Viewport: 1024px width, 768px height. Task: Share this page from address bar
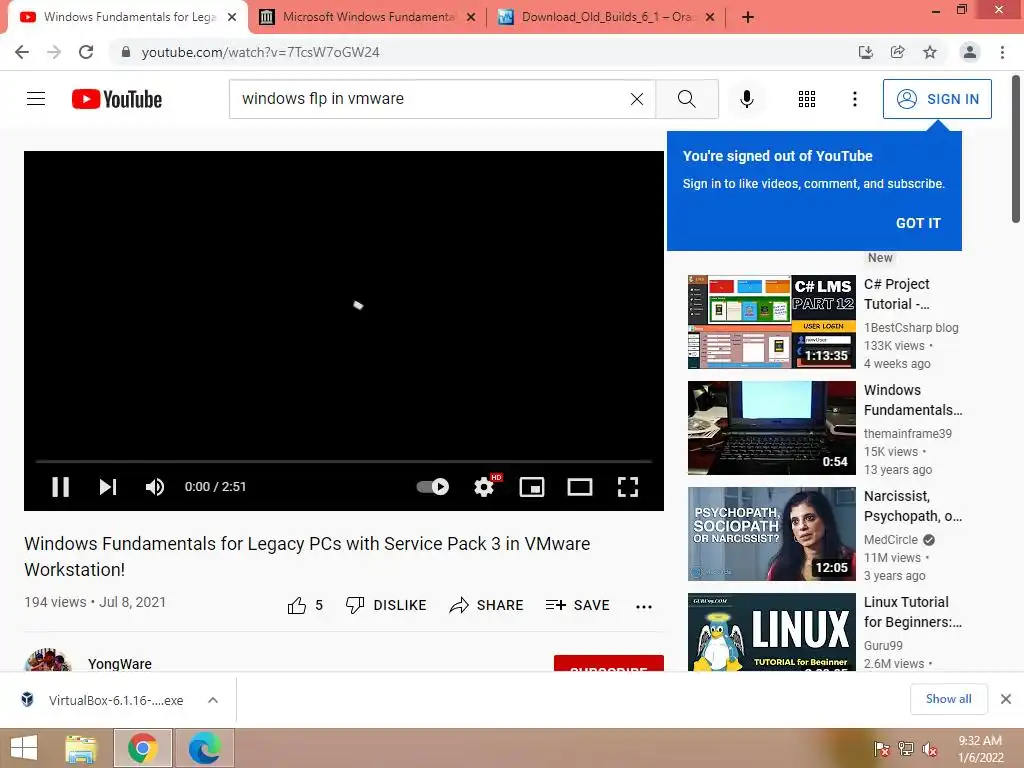click(897, 52)
